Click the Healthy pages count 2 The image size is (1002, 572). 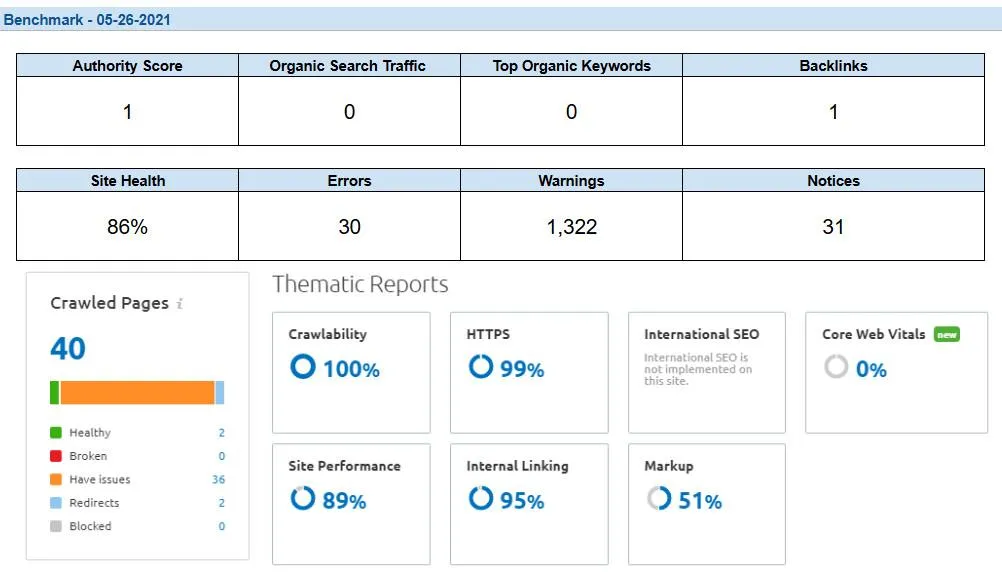(222, 433)
